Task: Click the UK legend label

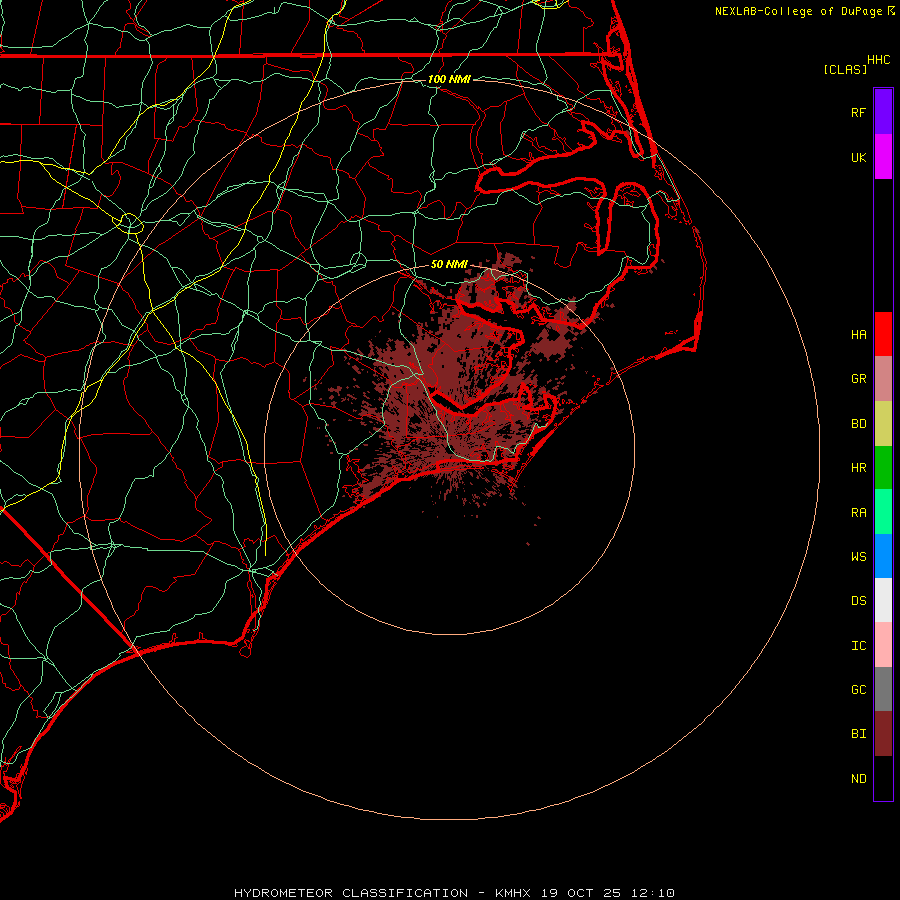Action: (858, 157)
